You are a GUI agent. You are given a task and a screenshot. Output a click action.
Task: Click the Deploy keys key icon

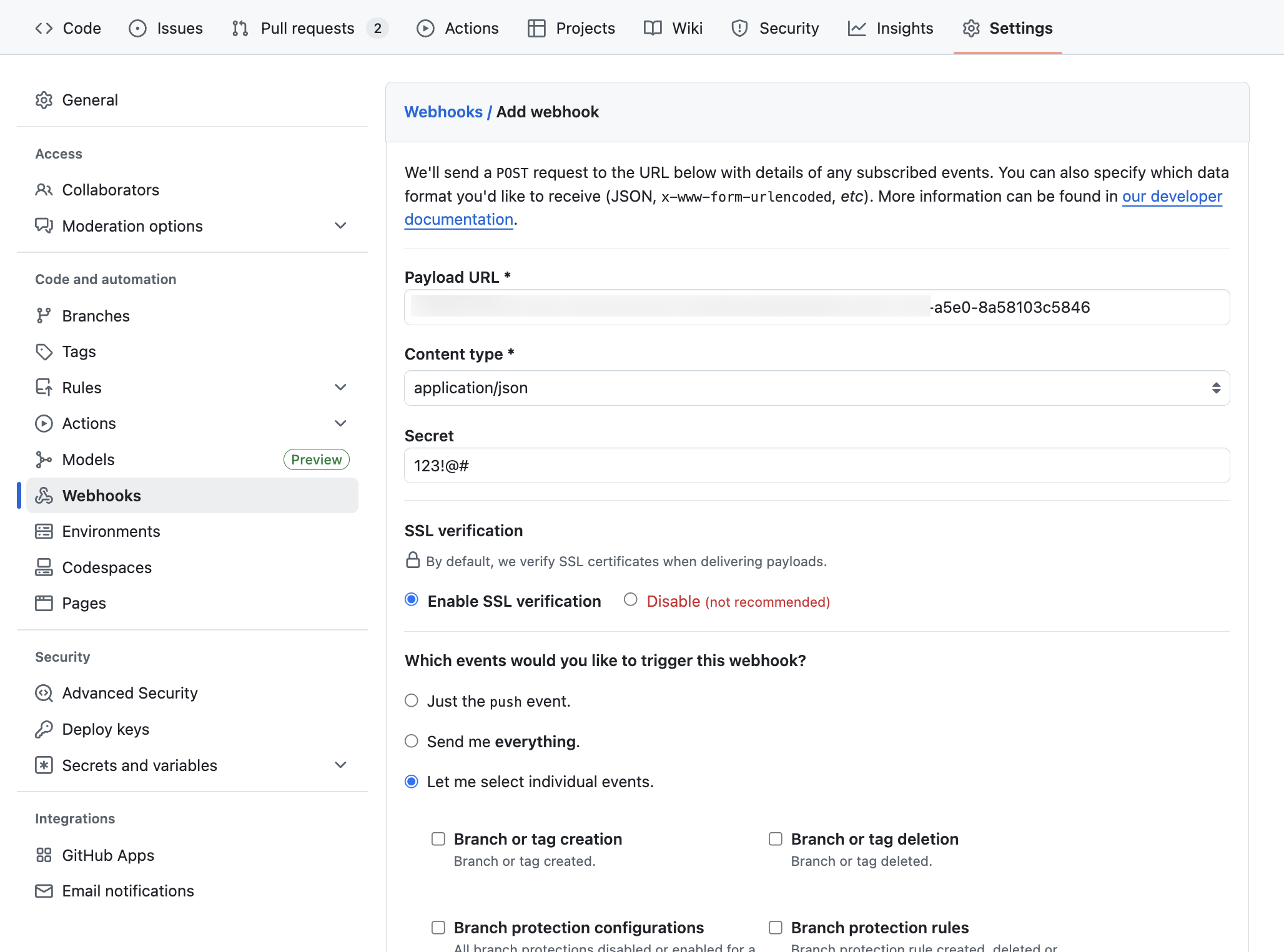tap(44, 729)
